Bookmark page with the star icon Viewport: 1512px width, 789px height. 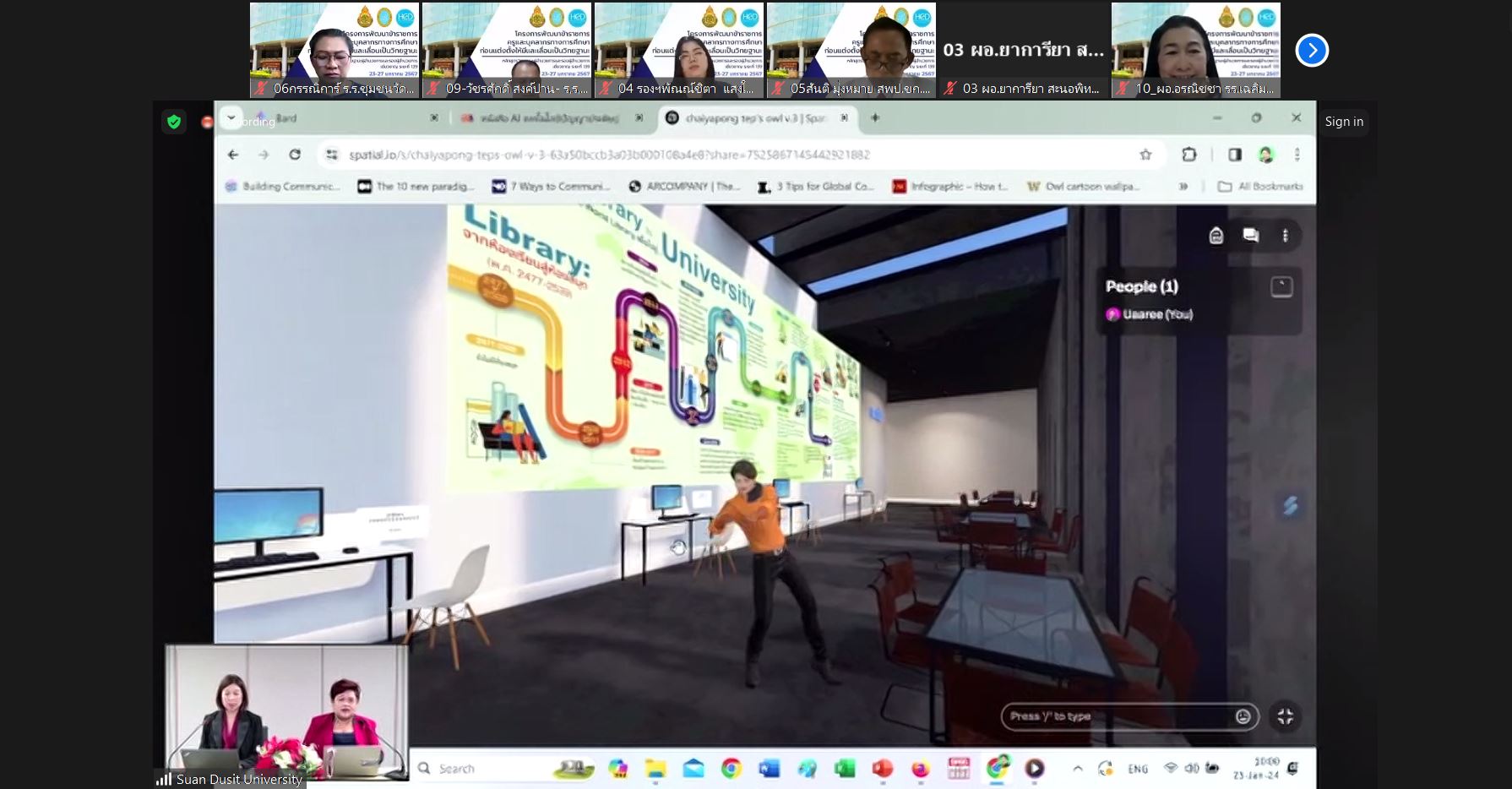(x=1145, y=155)
